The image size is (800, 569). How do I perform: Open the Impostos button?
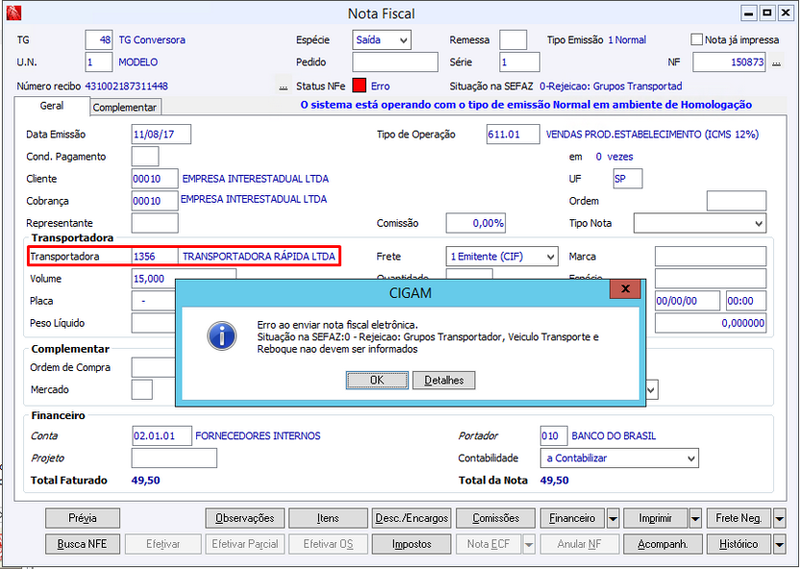(412, 544)
